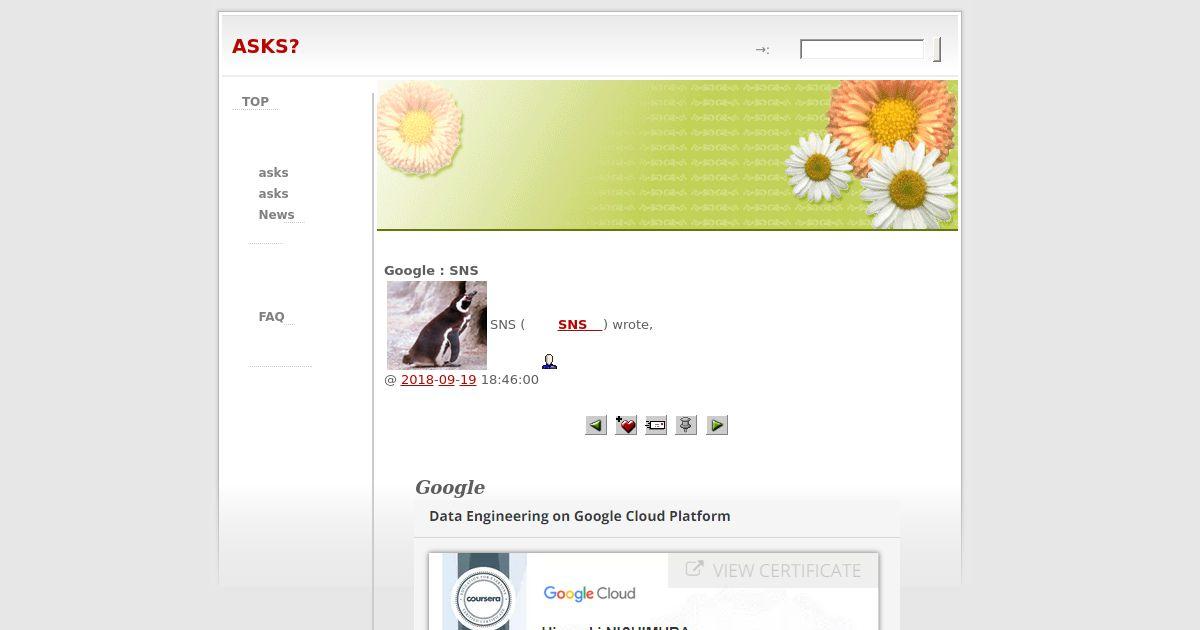Open the ASKS? site title
Screen dimensions: 1200x630
click(265, 46)
